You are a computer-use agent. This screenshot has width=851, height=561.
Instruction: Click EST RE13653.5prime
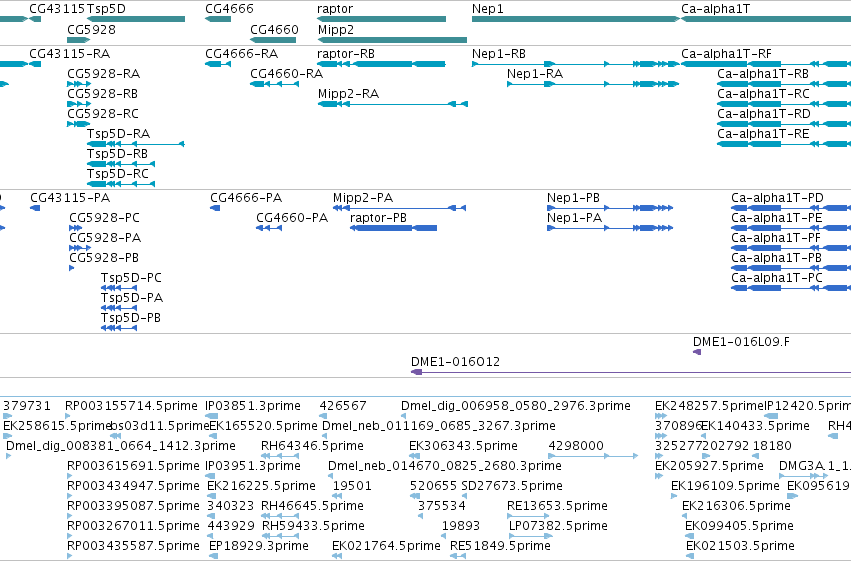coord(557,507)
